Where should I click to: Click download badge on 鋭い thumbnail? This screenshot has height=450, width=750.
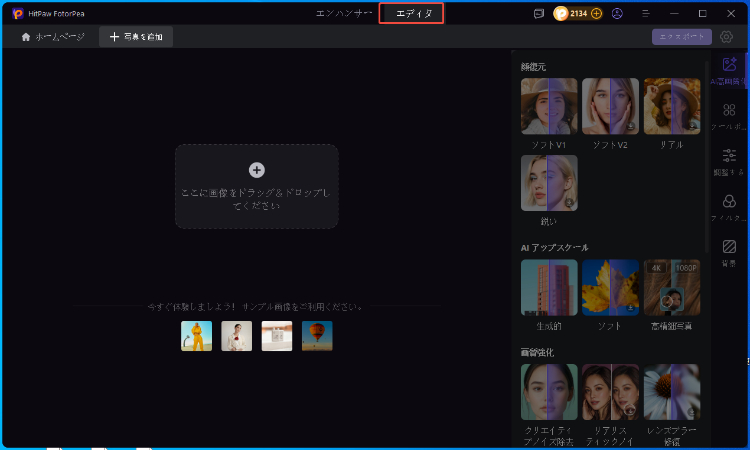pyautogui.click(x=569, y=203)
